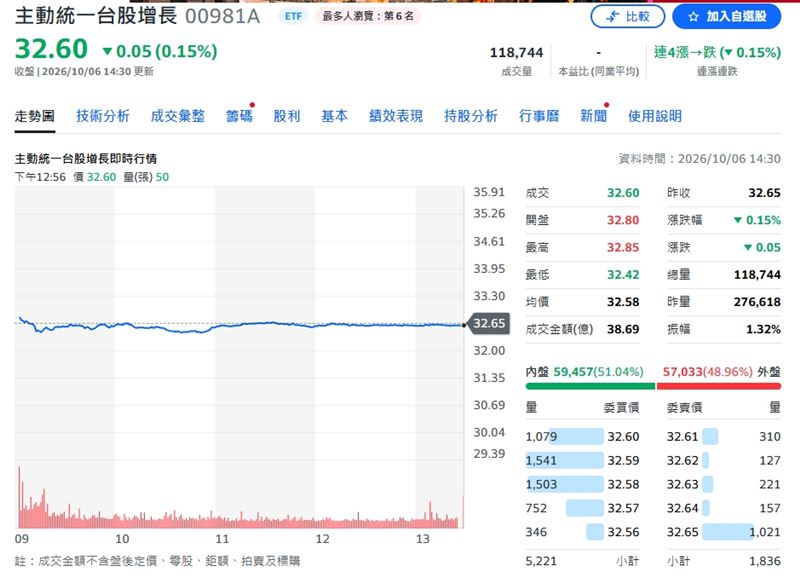Click the 32.65 price marker on chart
The image size is (800, 577).
point(488,323)
